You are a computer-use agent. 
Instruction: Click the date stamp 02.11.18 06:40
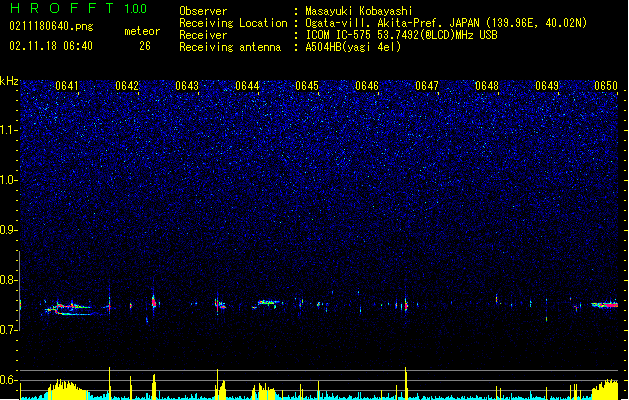[x=51, y=46]
